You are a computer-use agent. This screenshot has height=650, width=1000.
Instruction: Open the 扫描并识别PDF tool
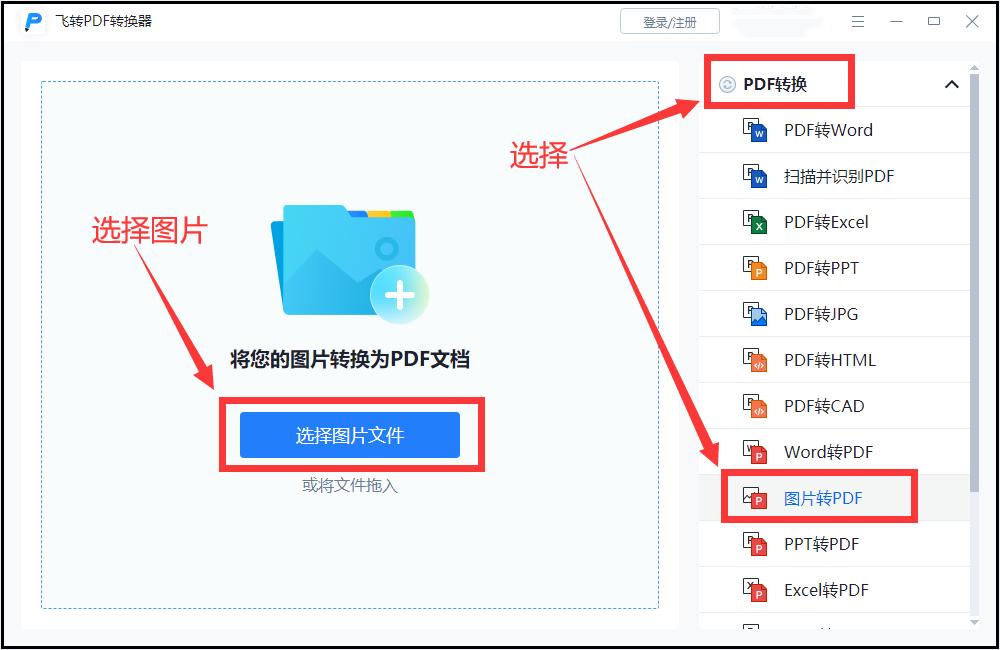point(838,176)
